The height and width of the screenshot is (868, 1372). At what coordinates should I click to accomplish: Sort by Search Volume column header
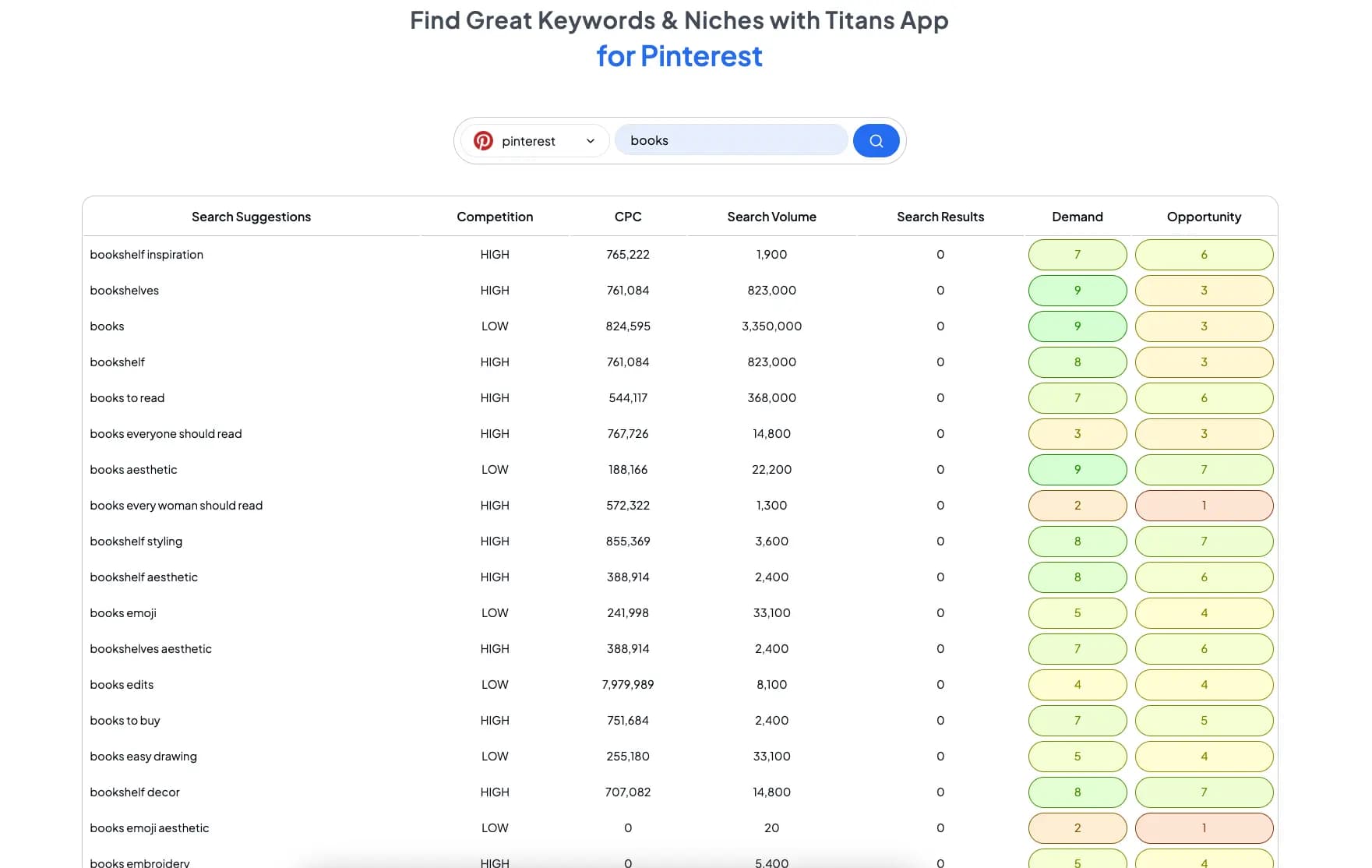pyautogui.click(x=771, y=217)
